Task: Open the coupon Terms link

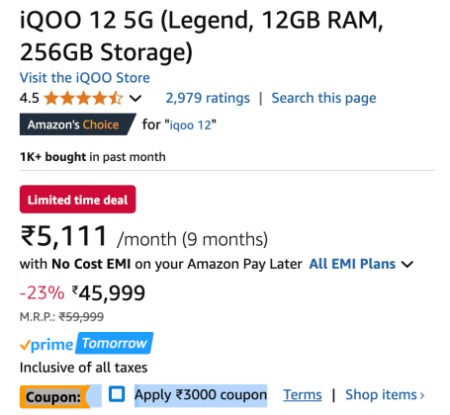Action: click(x=302, y=395)
